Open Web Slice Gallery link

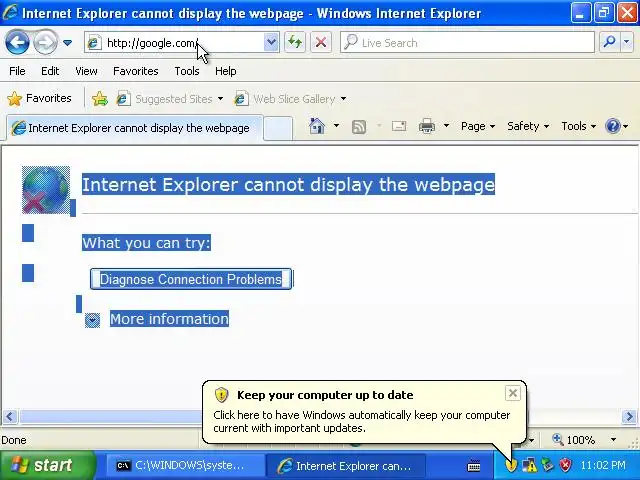tap(286, 99)
